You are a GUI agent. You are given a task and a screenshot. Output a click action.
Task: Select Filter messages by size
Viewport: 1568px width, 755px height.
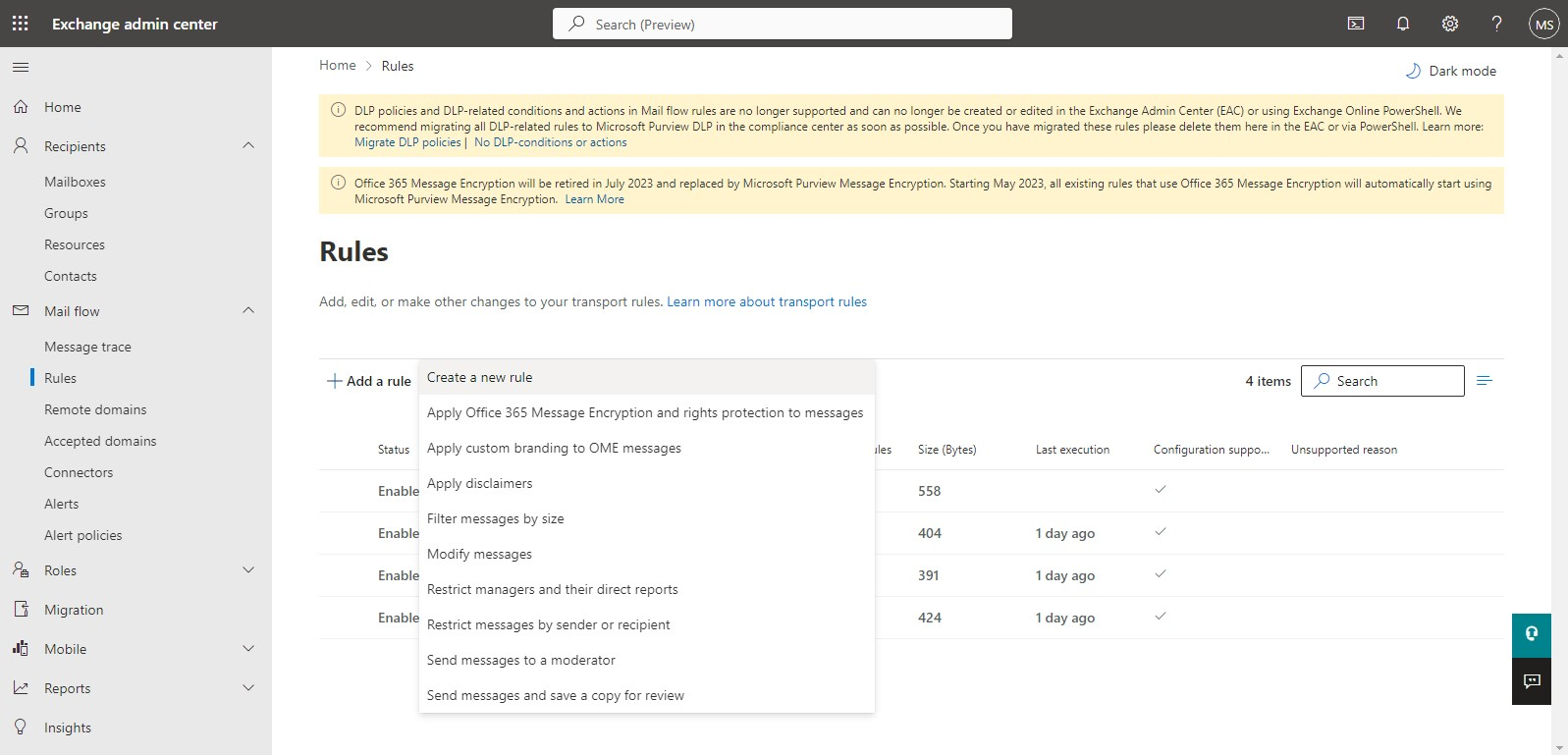click(x=646, y=518)
